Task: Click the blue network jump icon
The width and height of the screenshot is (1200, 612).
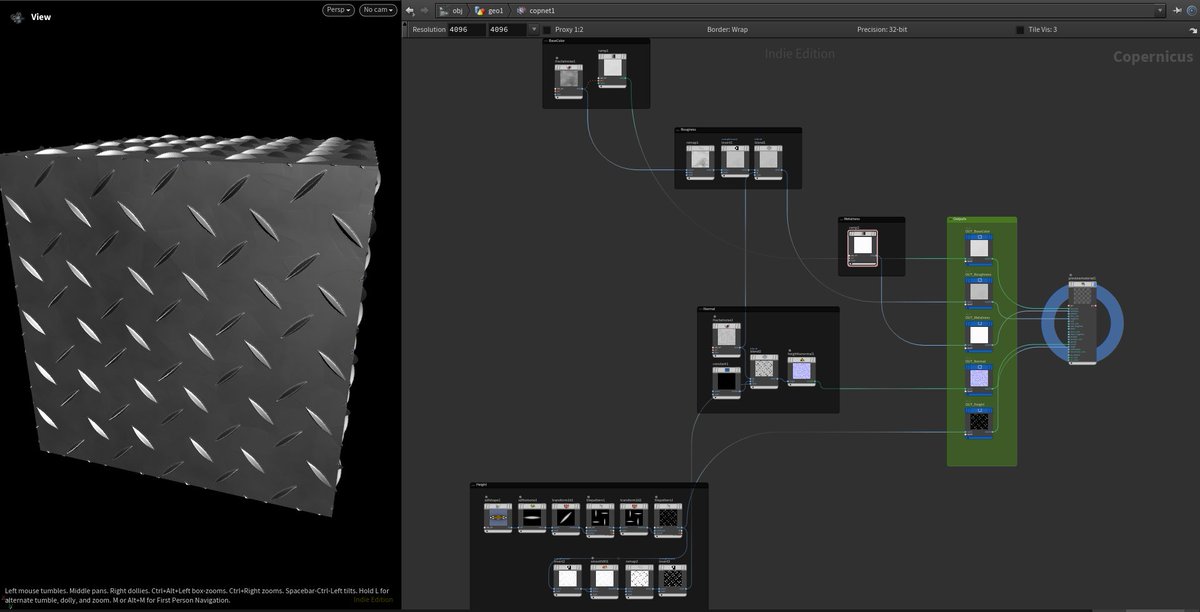Action: pos(1190,10)
